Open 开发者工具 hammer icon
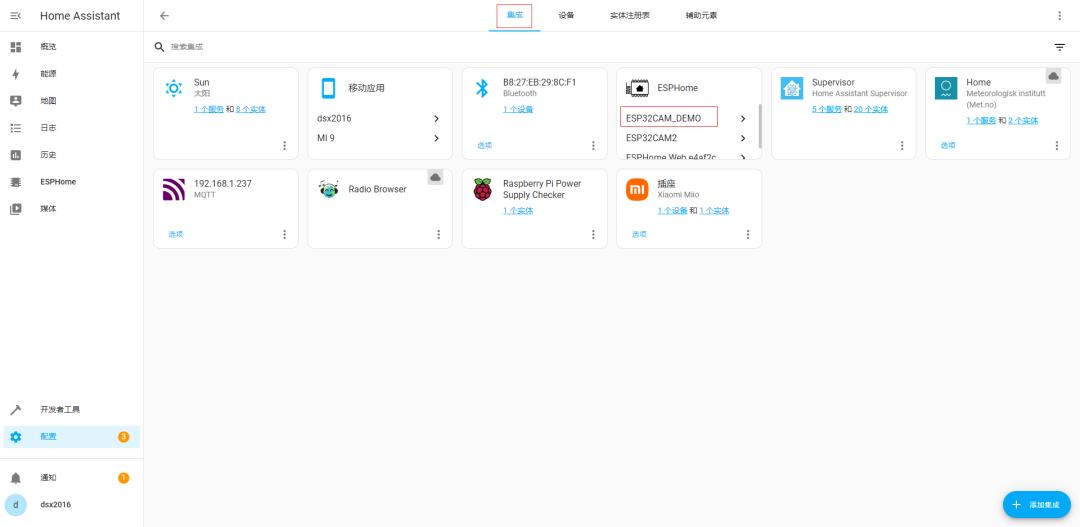Screen dimensions: 1080x527 coord(16,410)
